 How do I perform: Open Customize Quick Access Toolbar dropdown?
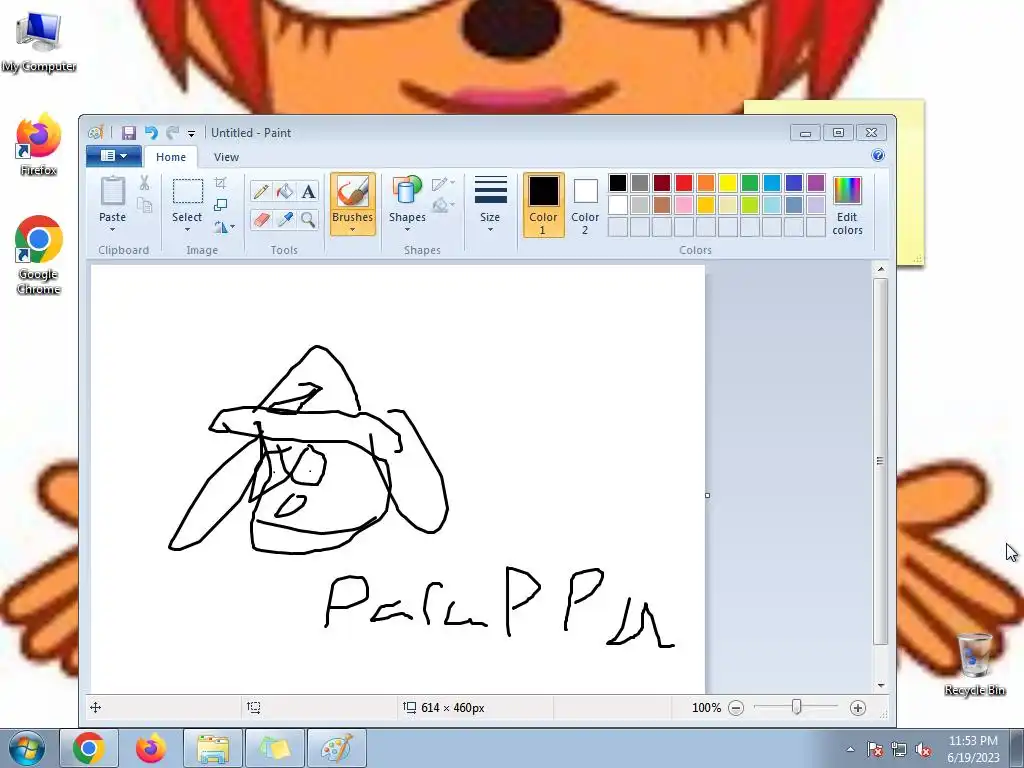[191, 134]
